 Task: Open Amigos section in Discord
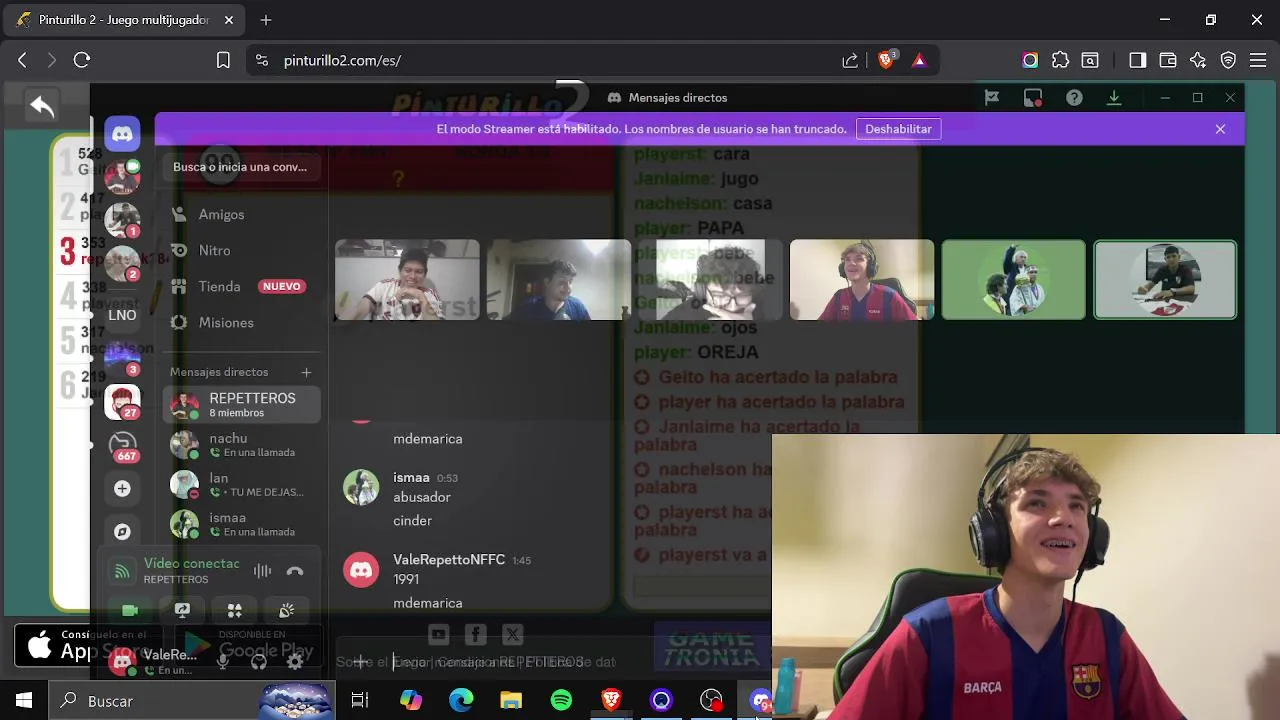coord(241,214)
